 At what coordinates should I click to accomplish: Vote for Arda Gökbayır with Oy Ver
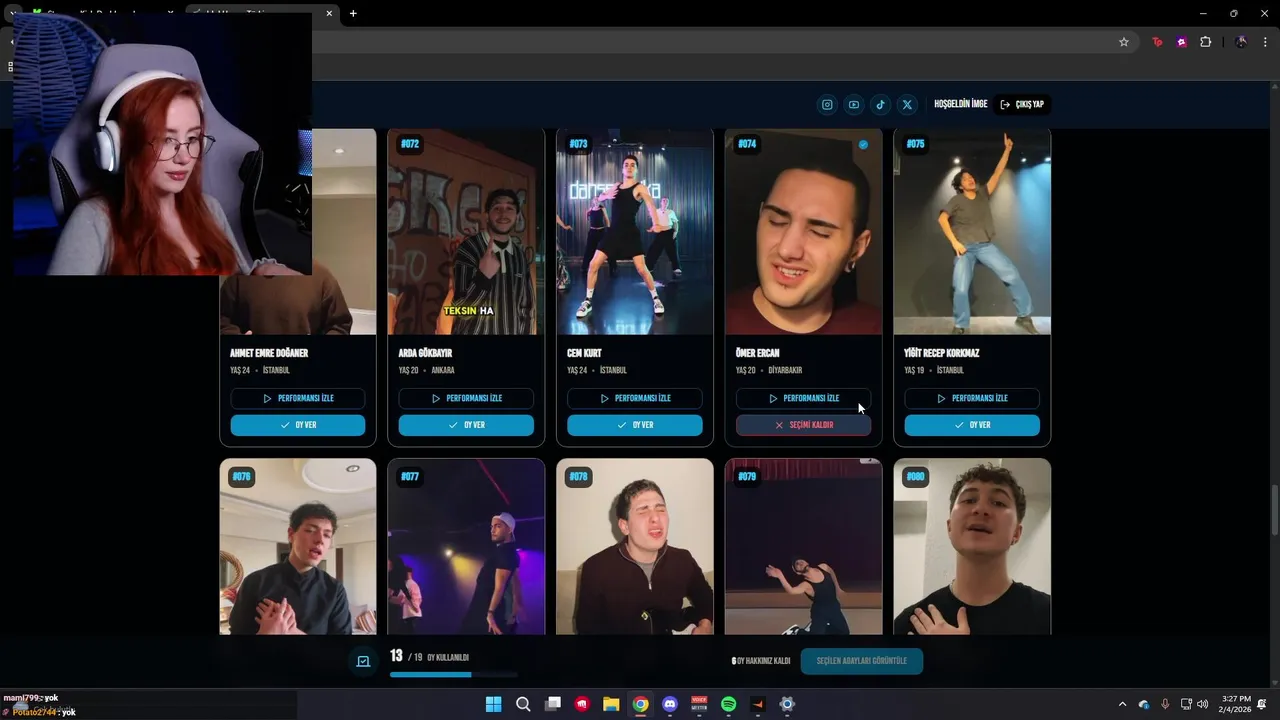(466, 425)
